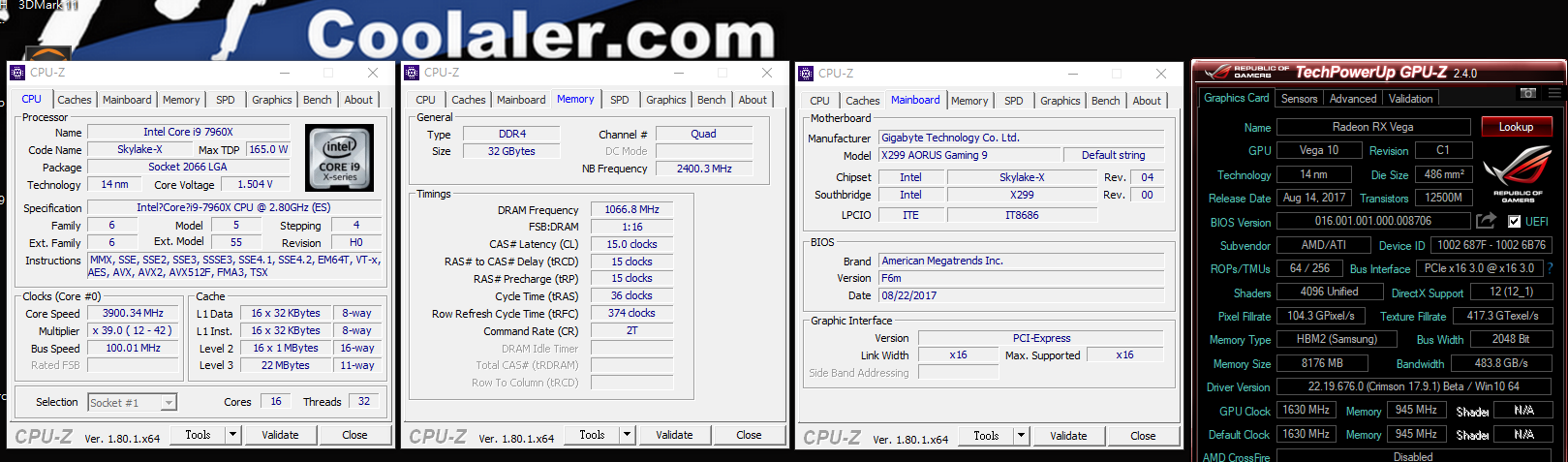Switch to the Sensors tab in GPU-Z

point(1299,99)
